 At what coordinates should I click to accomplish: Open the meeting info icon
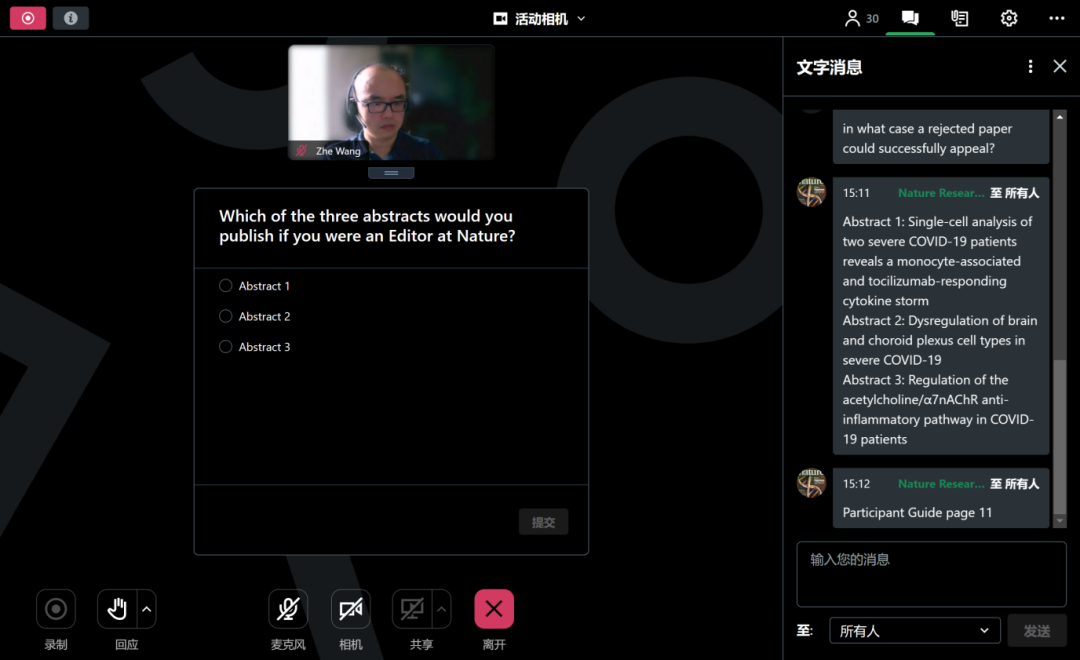pyautogui.click(x=70, y=18)
